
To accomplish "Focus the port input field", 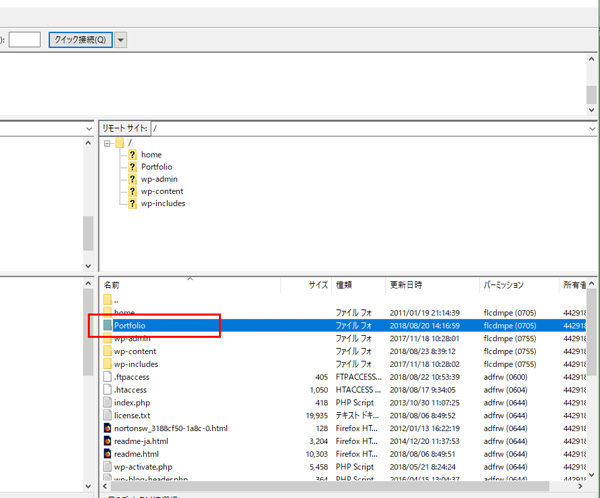I will click(24, 40).
